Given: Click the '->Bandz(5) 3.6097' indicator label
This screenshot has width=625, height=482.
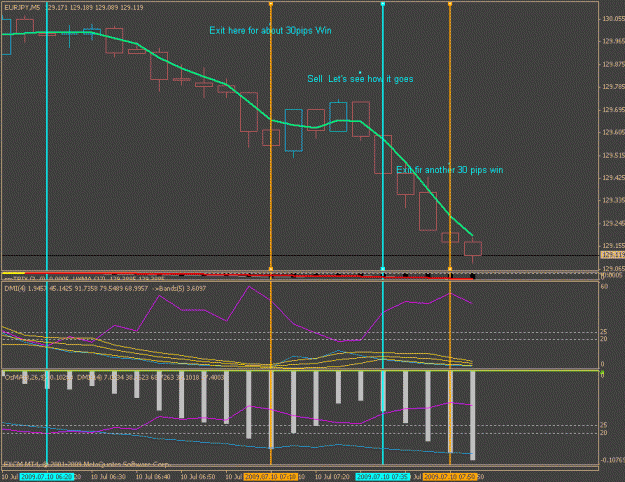Looking at the screenshot, I should (179, 288).
